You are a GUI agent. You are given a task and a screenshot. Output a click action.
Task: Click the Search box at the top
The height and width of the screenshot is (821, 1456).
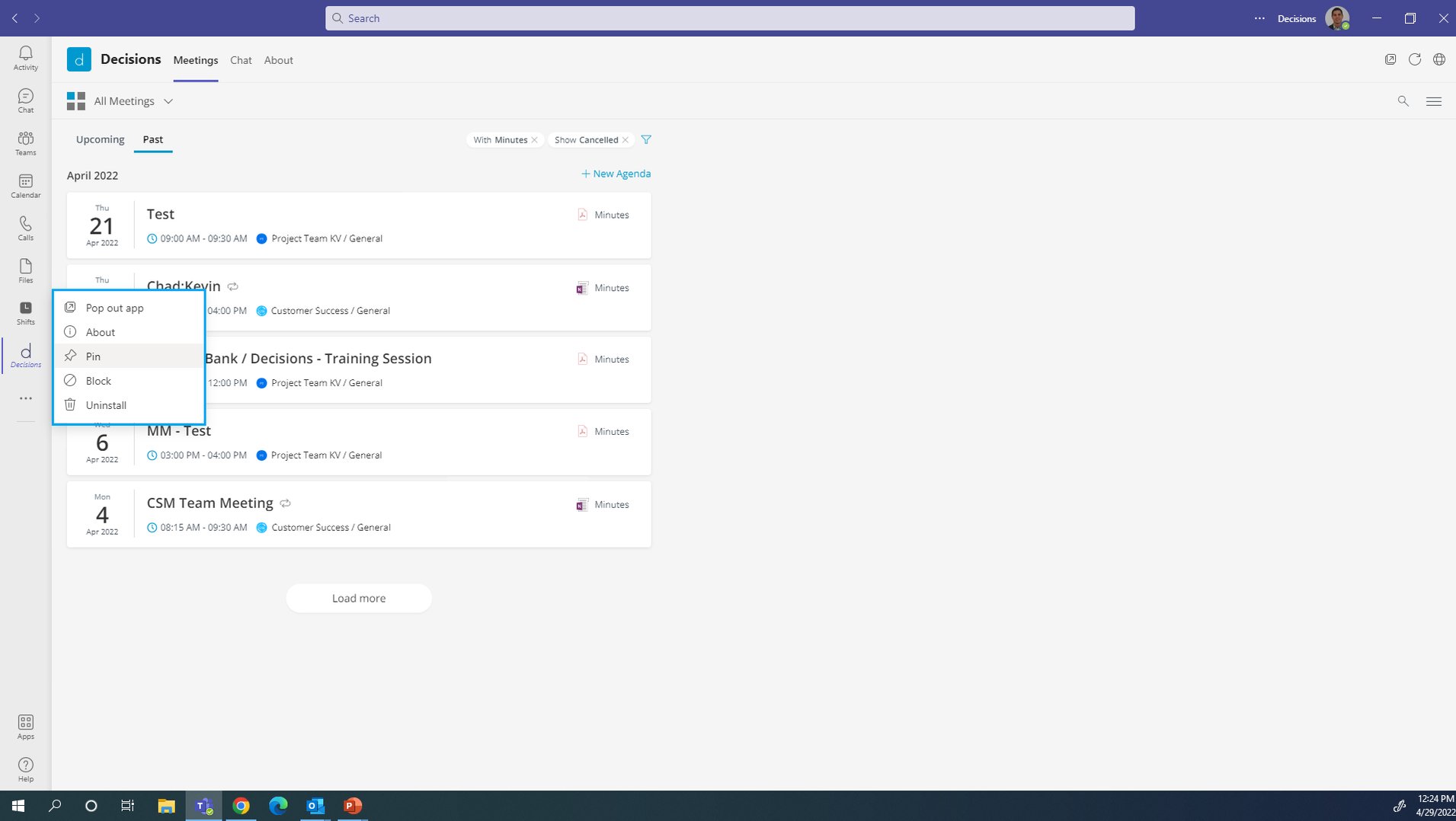728,18
